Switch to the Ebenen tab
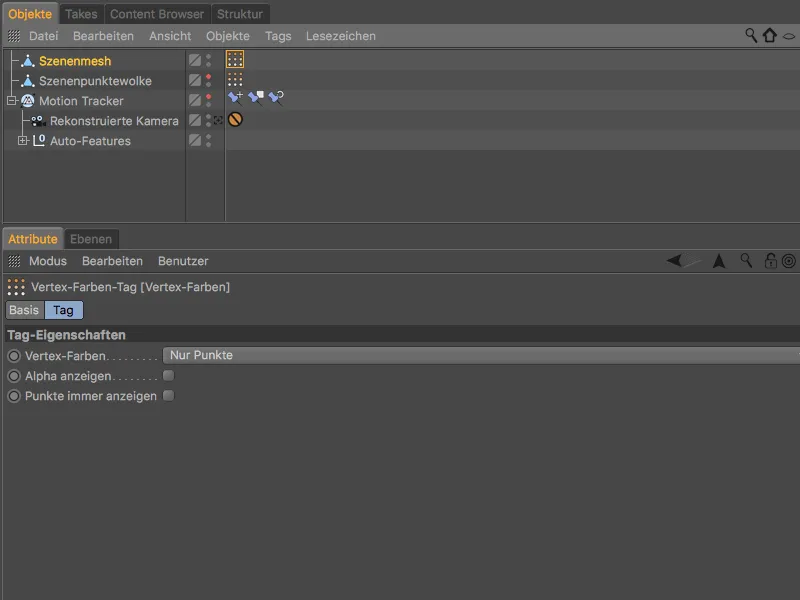800x600 pixels. 91,239
